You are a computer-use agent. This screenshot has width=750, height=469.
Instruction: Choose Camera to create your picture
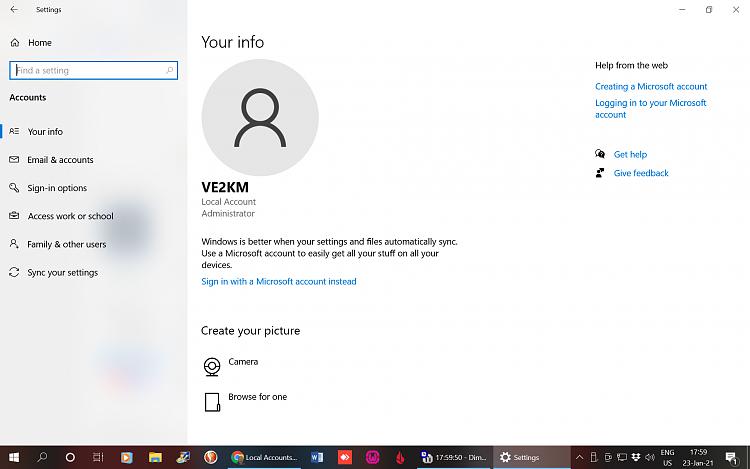[243, 362]
